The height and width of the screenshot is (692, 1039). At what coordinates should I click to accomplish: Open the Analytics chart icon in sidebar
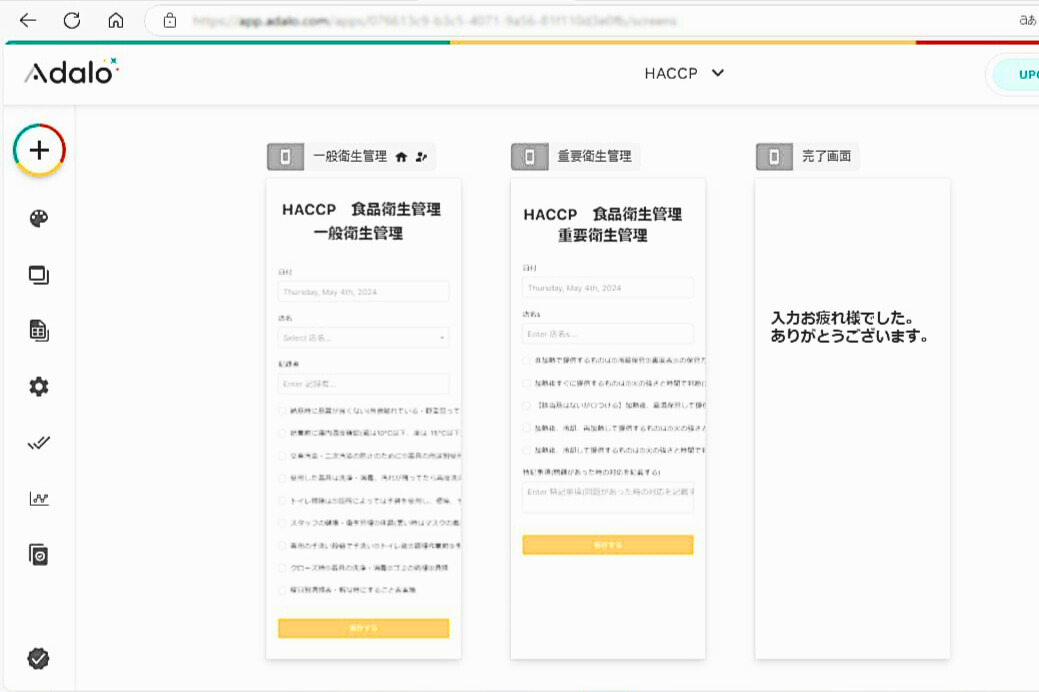pos(39,498)
